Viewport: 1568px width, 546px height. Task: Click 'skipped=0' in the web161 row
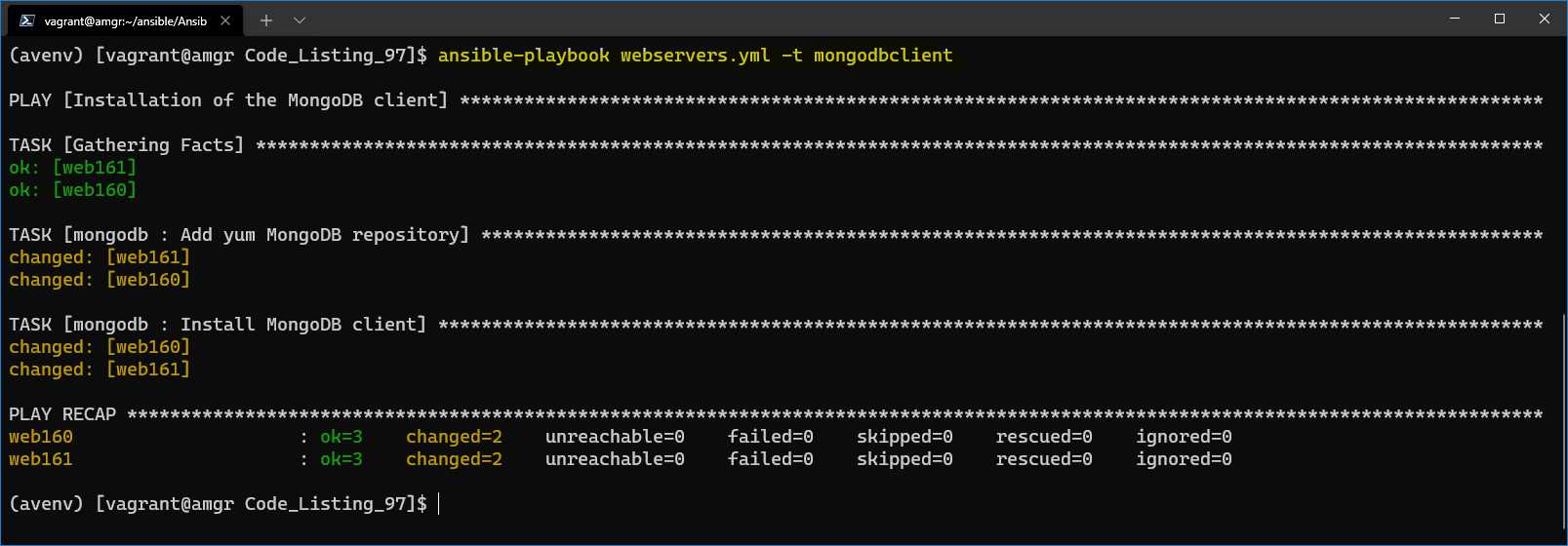click(x=905, y=459)
